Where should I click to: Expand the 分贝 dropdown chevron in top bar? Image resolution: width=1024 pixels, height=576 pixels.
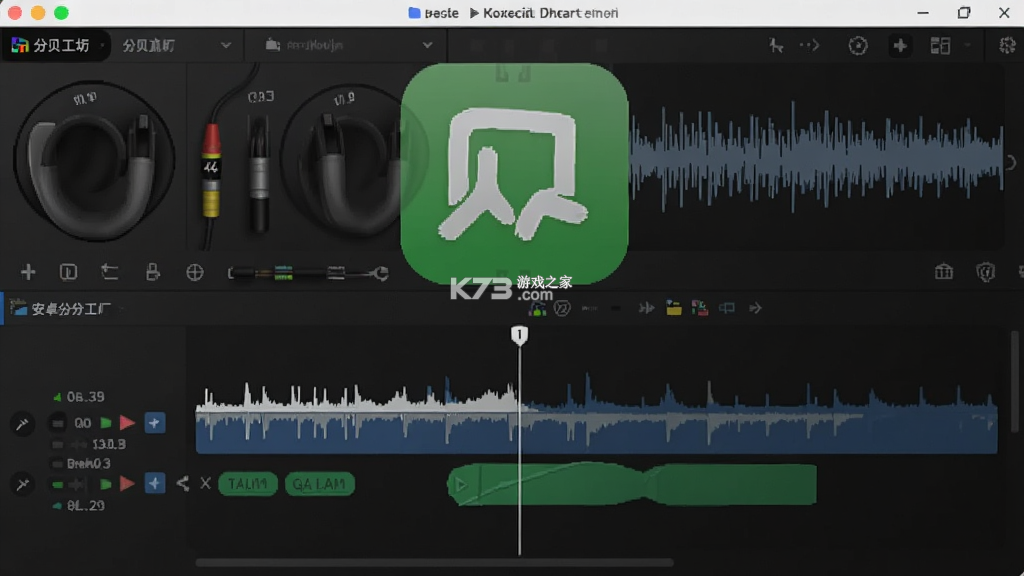[226, 45]
